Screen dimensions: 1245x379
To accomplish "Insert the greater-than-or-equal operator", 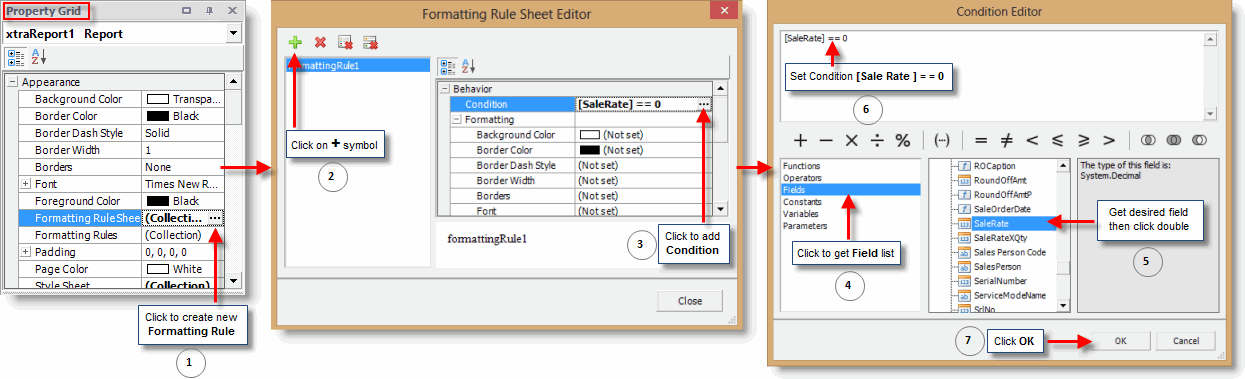I will click(x=1083, y=139).
